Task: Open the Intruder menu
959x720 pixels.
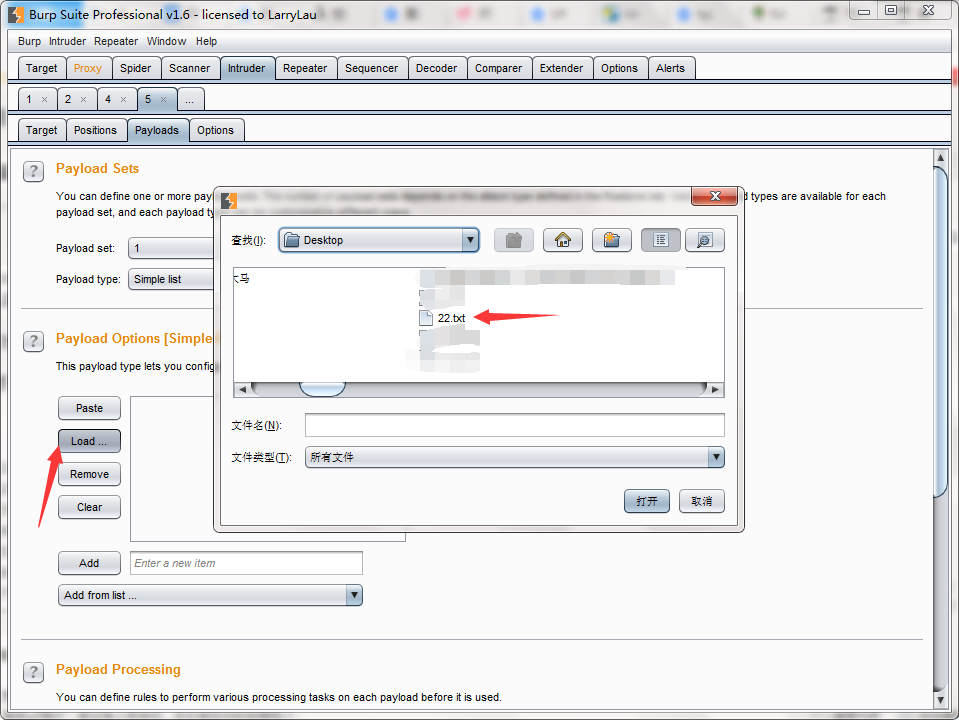Action: 67,42
